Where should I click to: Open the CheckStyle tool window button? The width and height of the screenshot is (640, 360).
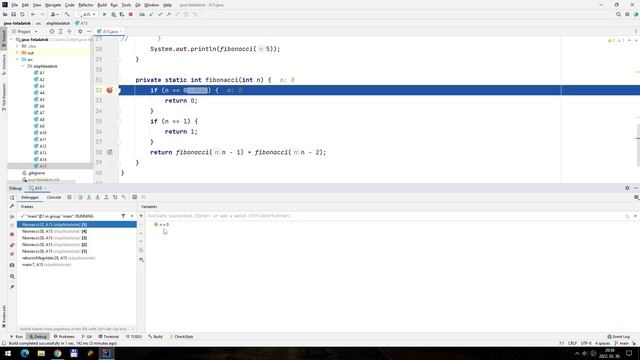[181, 337]
